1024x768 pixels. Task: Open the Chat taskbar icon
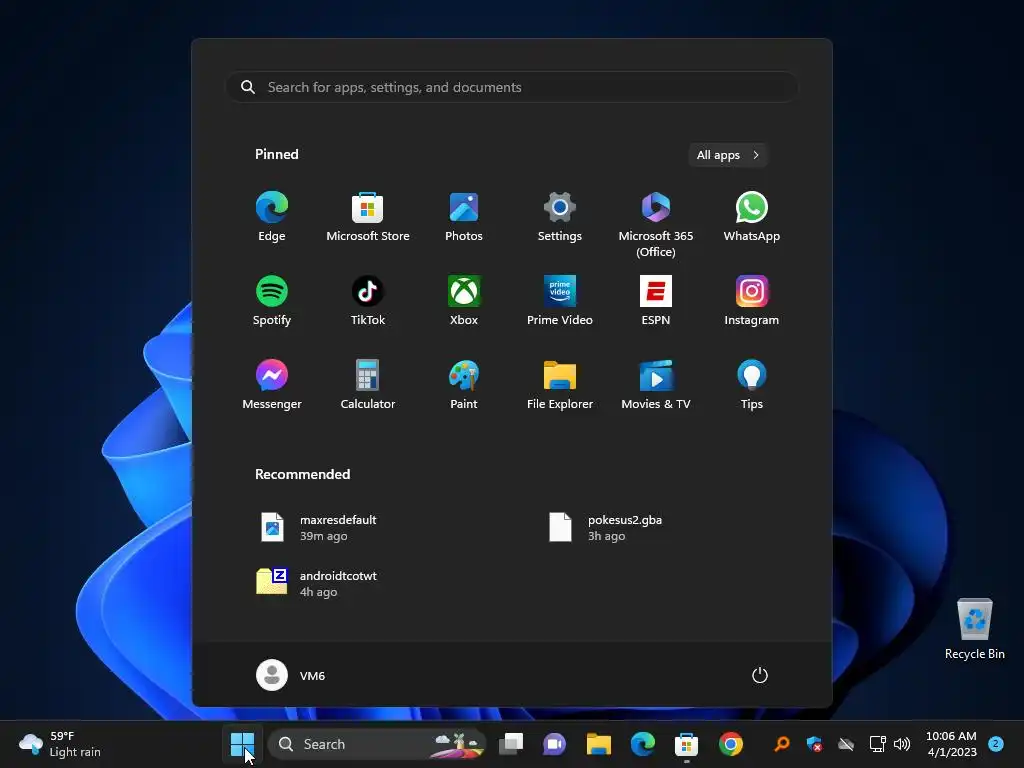(x=554, y=744)
